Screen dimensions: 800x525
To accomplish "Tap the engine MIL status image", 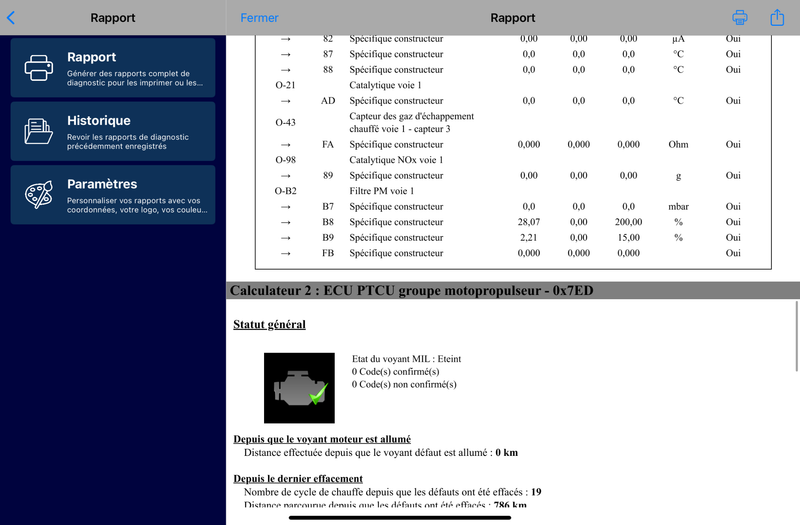I will pyautogui.click(x=299, y=388).
